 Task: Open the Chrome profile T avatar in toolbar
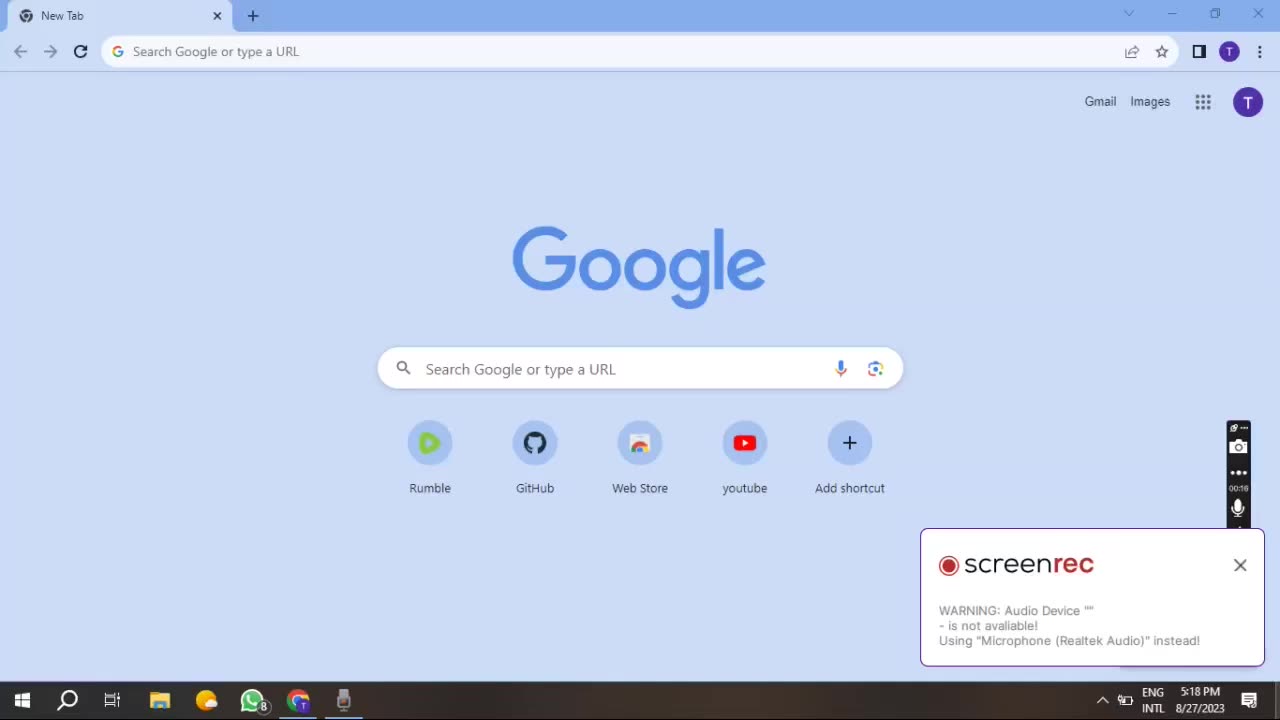pos(1229,52)
